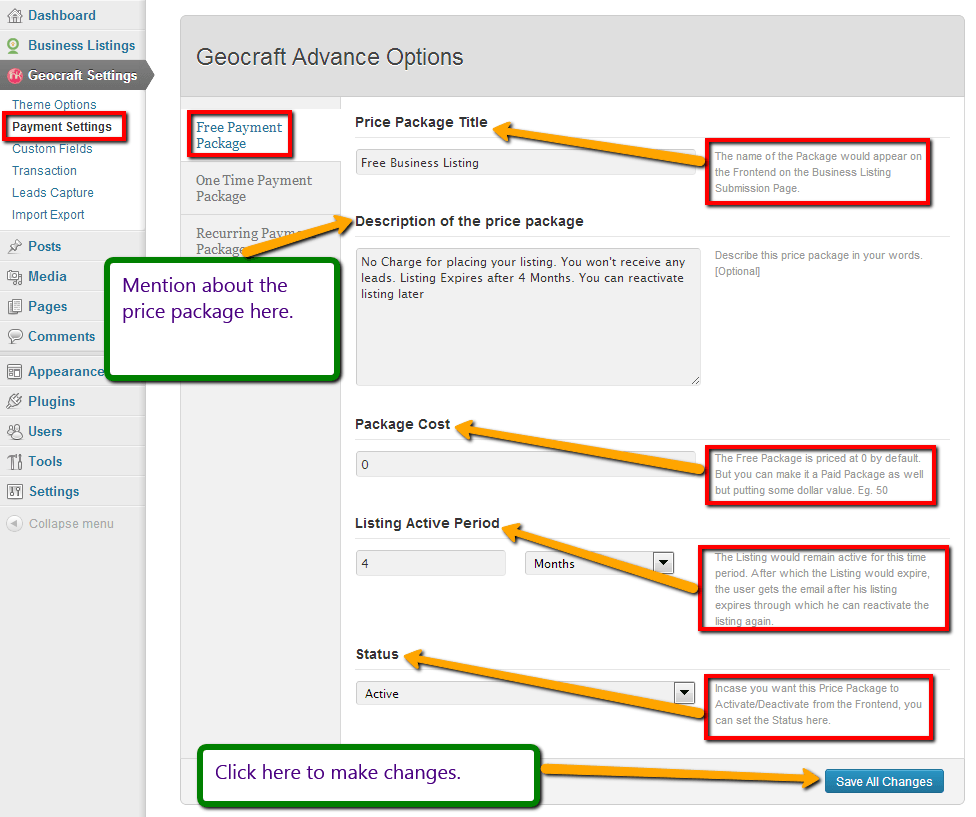This screenshot has width=976, height=817.
Task: Open Theme Options submenu link
Action: pyautogui.click(x=54, y=105)
